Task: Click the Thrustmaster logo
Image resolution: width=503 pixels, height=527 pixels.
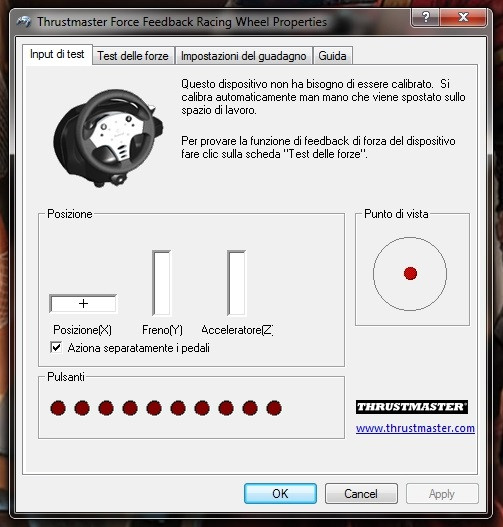Action: [x=412, y=407]
